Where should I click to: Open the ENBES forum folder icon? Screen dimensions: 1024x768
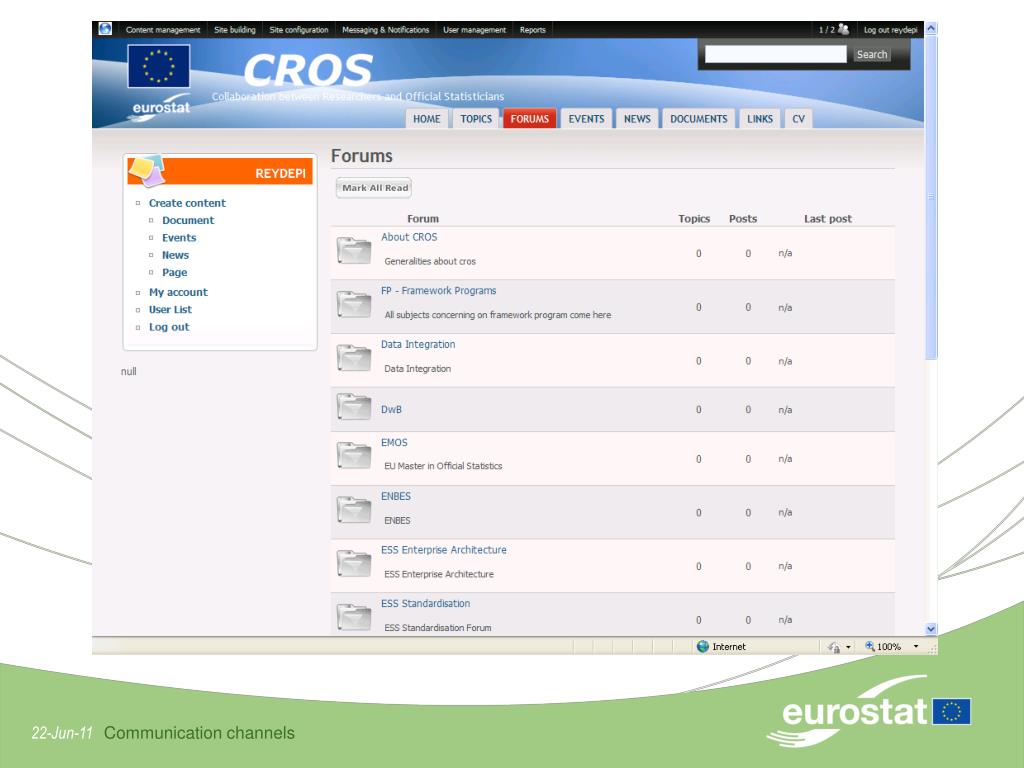point(354,510)
